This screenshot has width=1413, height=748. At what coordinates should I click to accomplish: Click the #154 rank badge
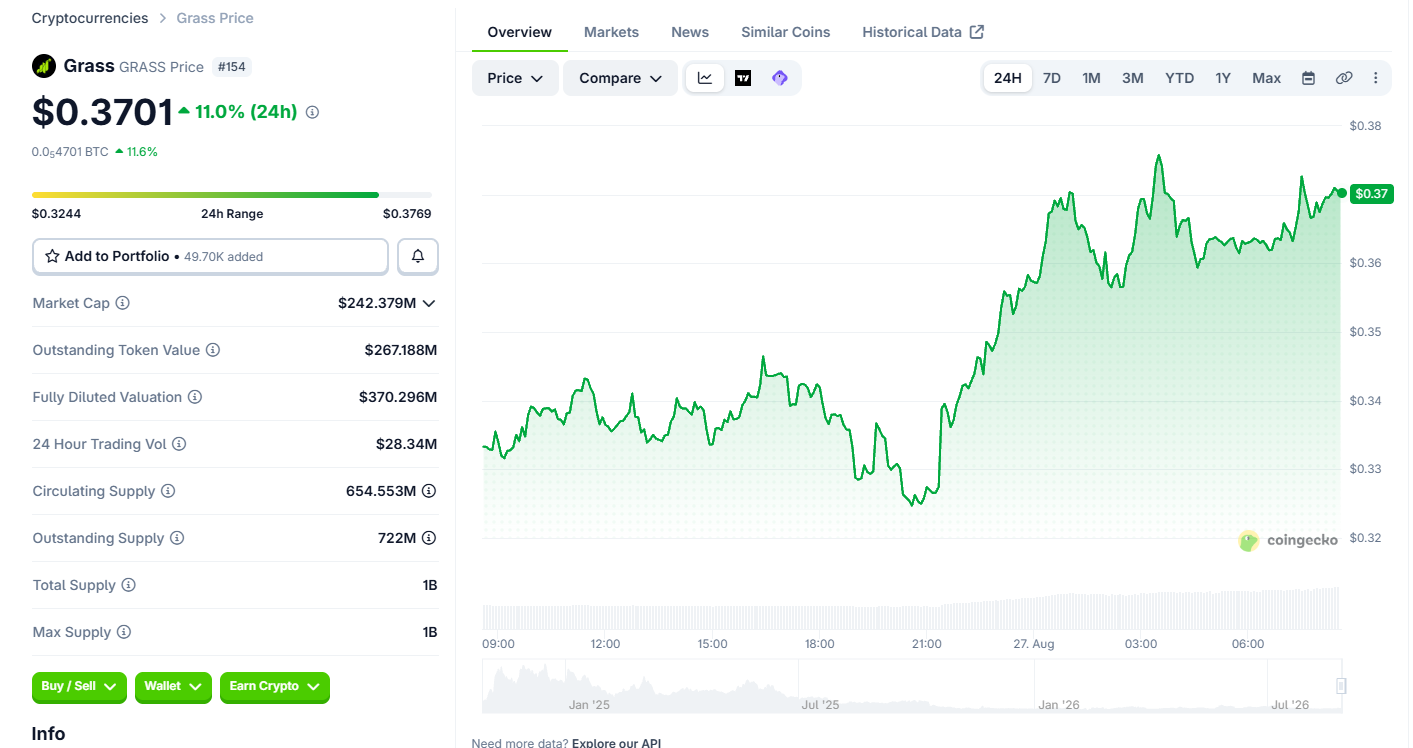pos(233,67)
